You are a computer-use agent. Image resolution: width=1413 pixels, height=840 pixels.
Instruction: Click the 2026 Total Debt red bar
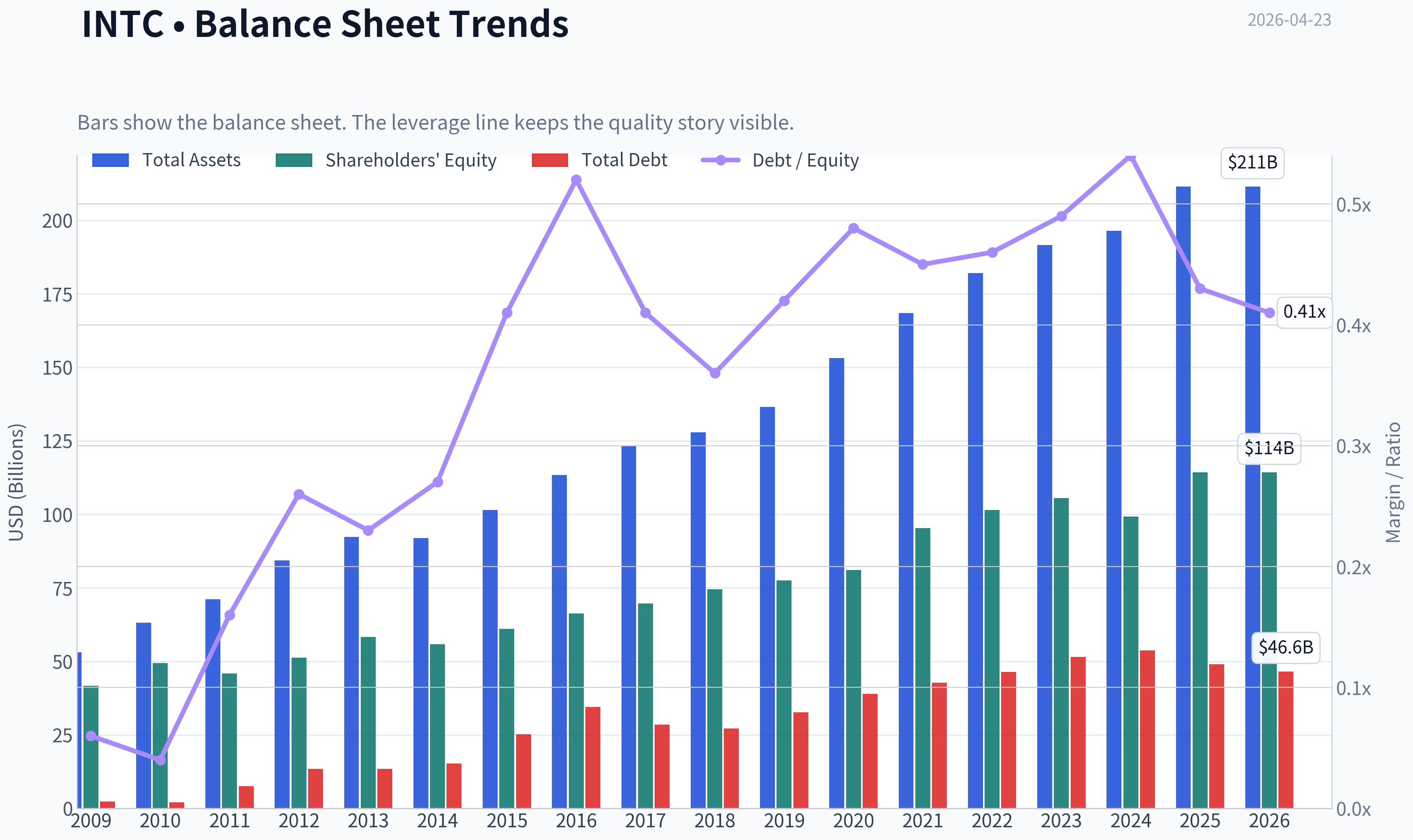click(x=1286, y=739)
